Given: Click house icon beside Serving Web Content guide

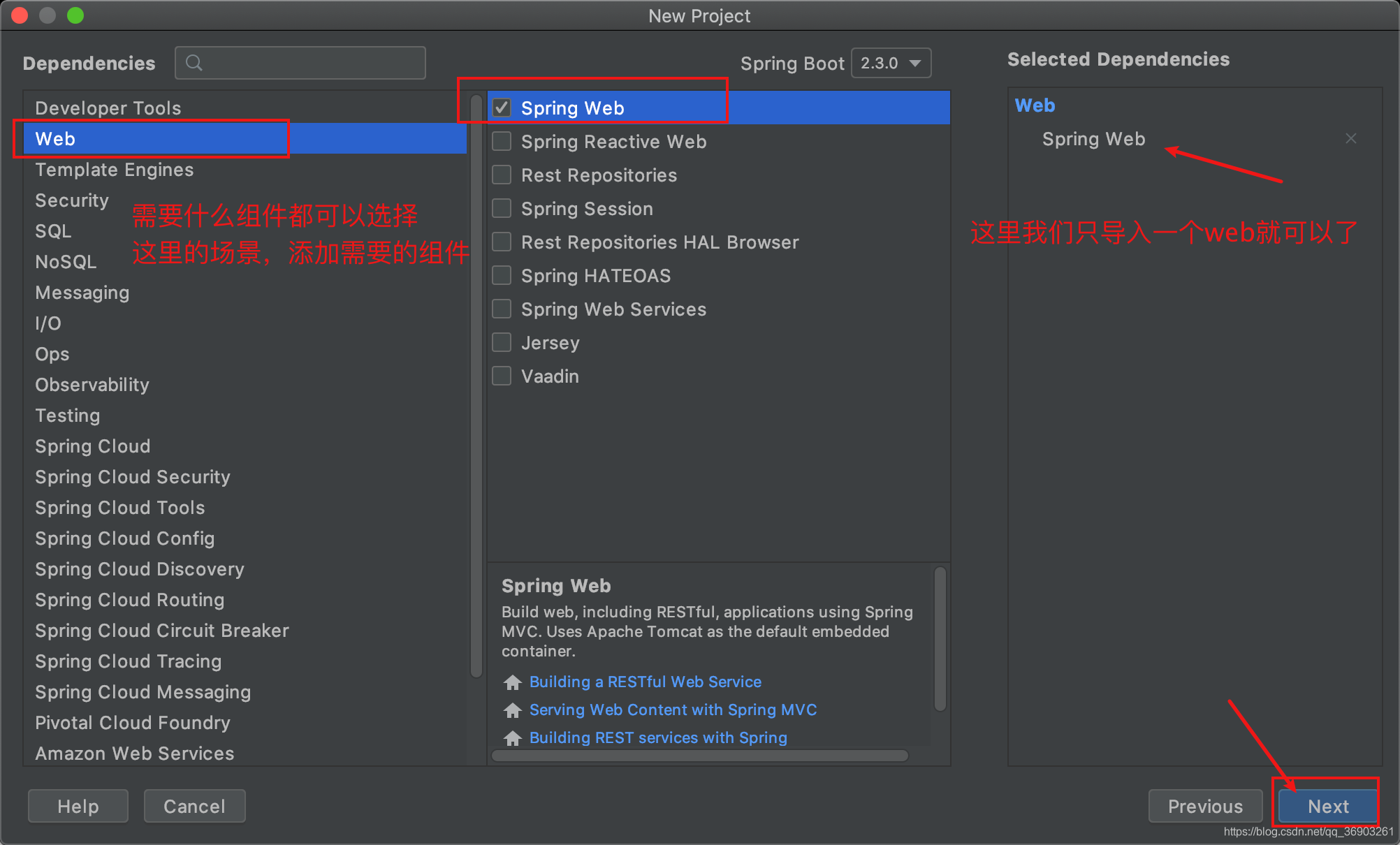Looking at the screenshot, I should [513, 710].
